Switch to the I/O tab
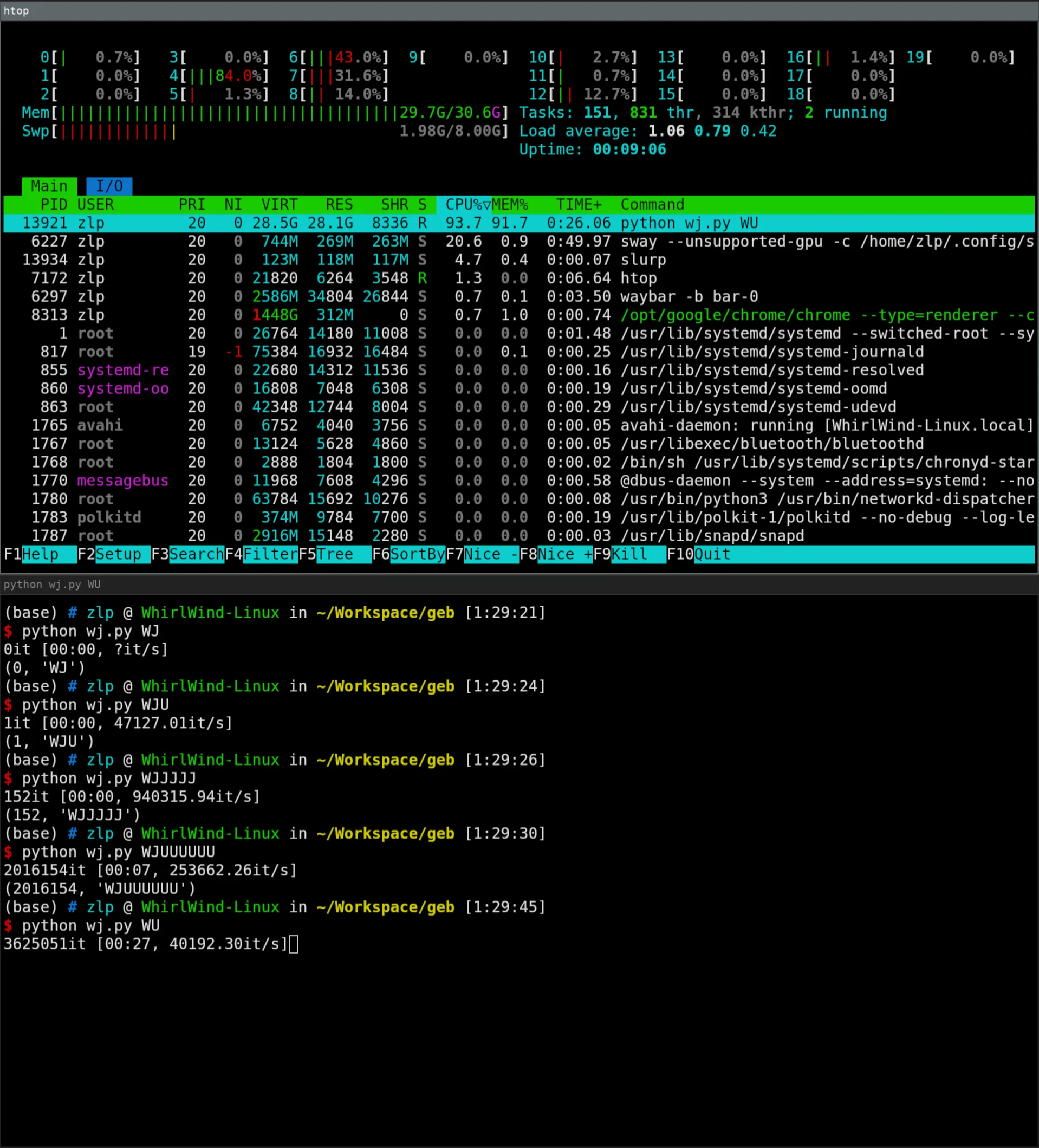 point(109,186)
